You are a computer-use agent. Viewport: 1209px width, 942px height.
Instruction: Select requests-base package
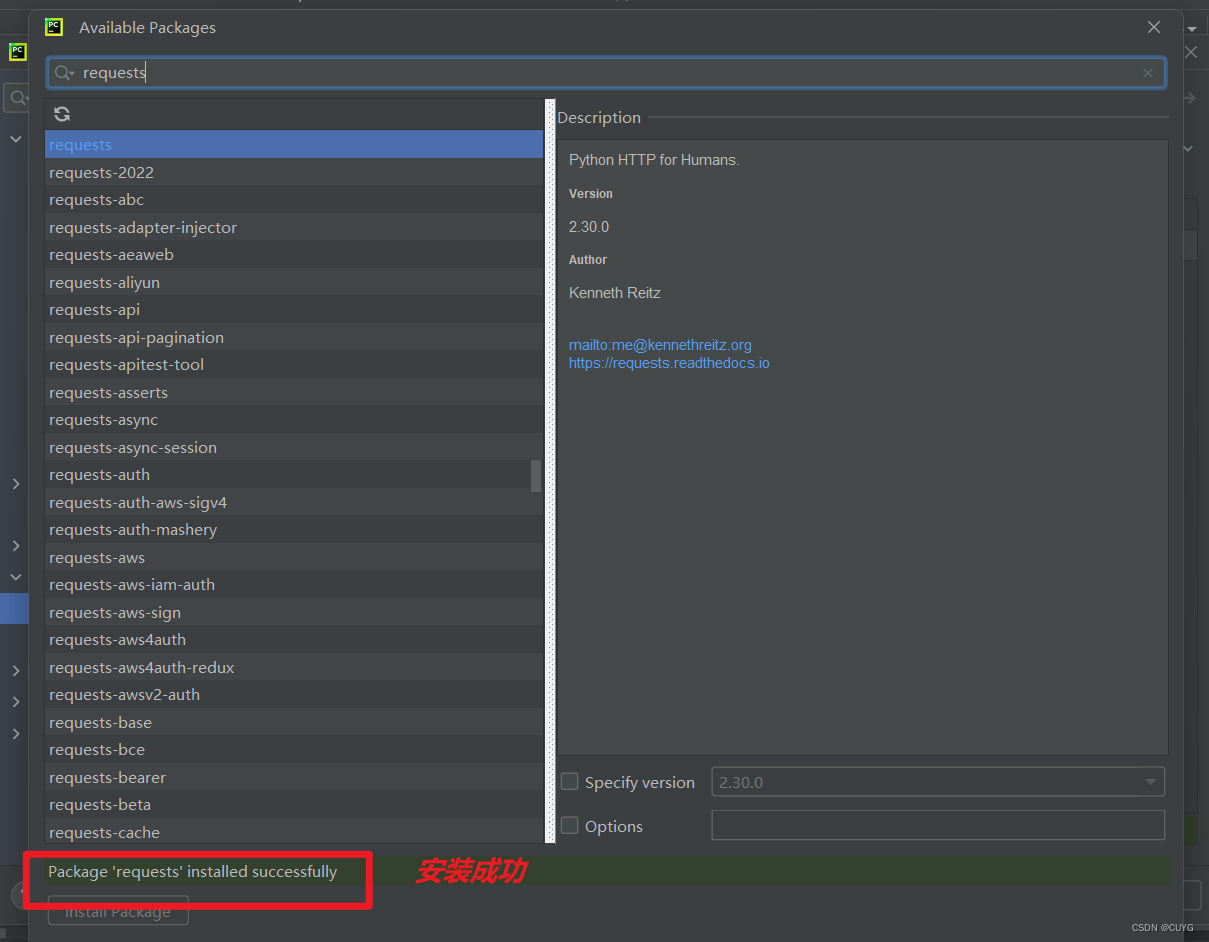tap(294, 722)
